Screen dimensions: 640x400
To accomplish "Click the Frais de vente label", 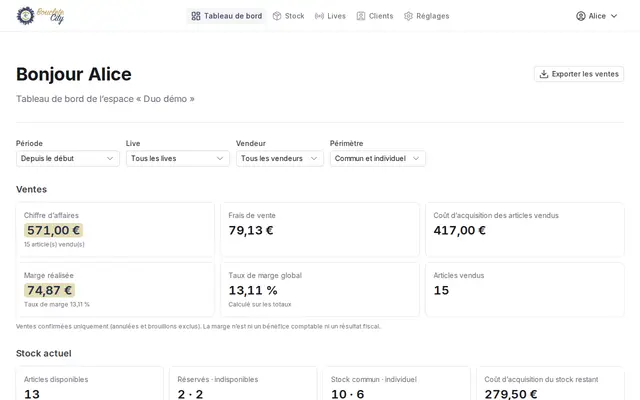I will [252, 215].
